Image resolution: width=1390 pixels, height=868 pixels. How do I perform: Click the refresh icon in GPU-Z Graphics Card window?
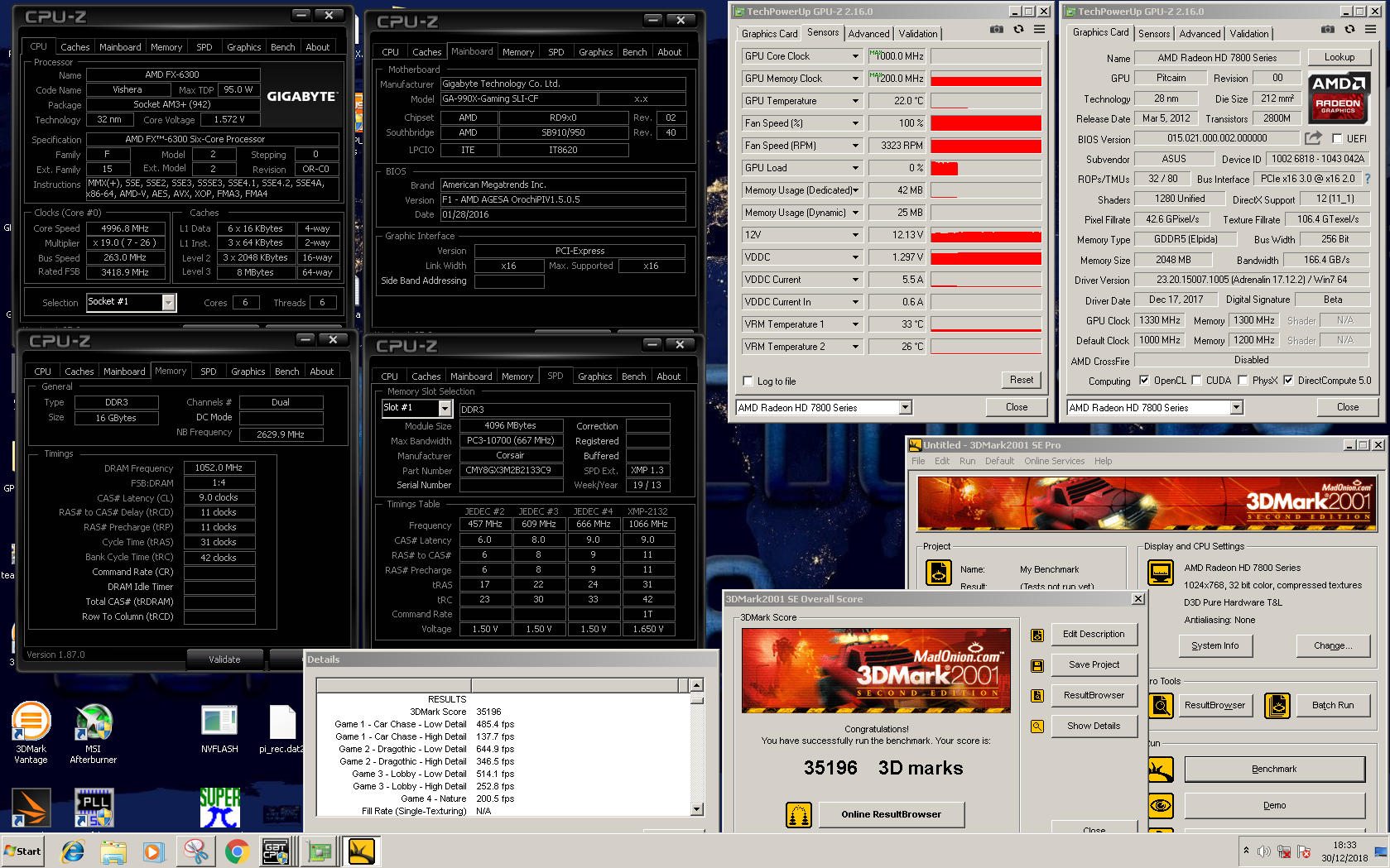1349,30
